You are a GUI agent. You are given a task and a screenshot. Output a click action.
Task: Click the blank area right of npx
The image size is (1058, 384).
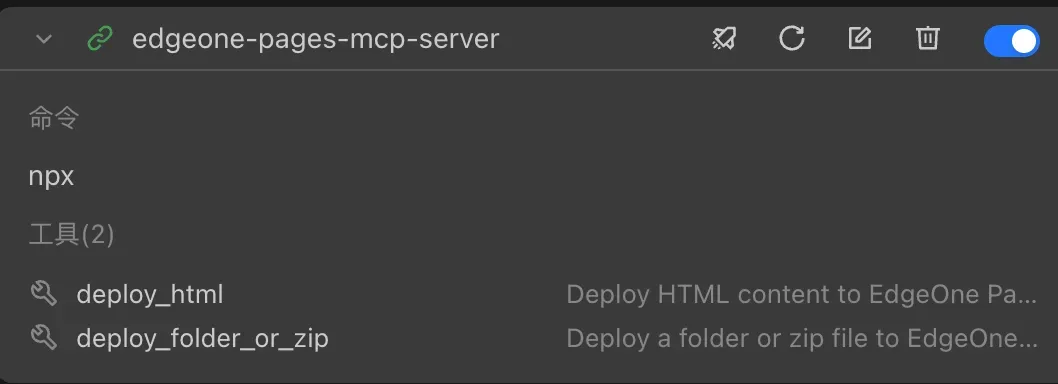(540, 177)
